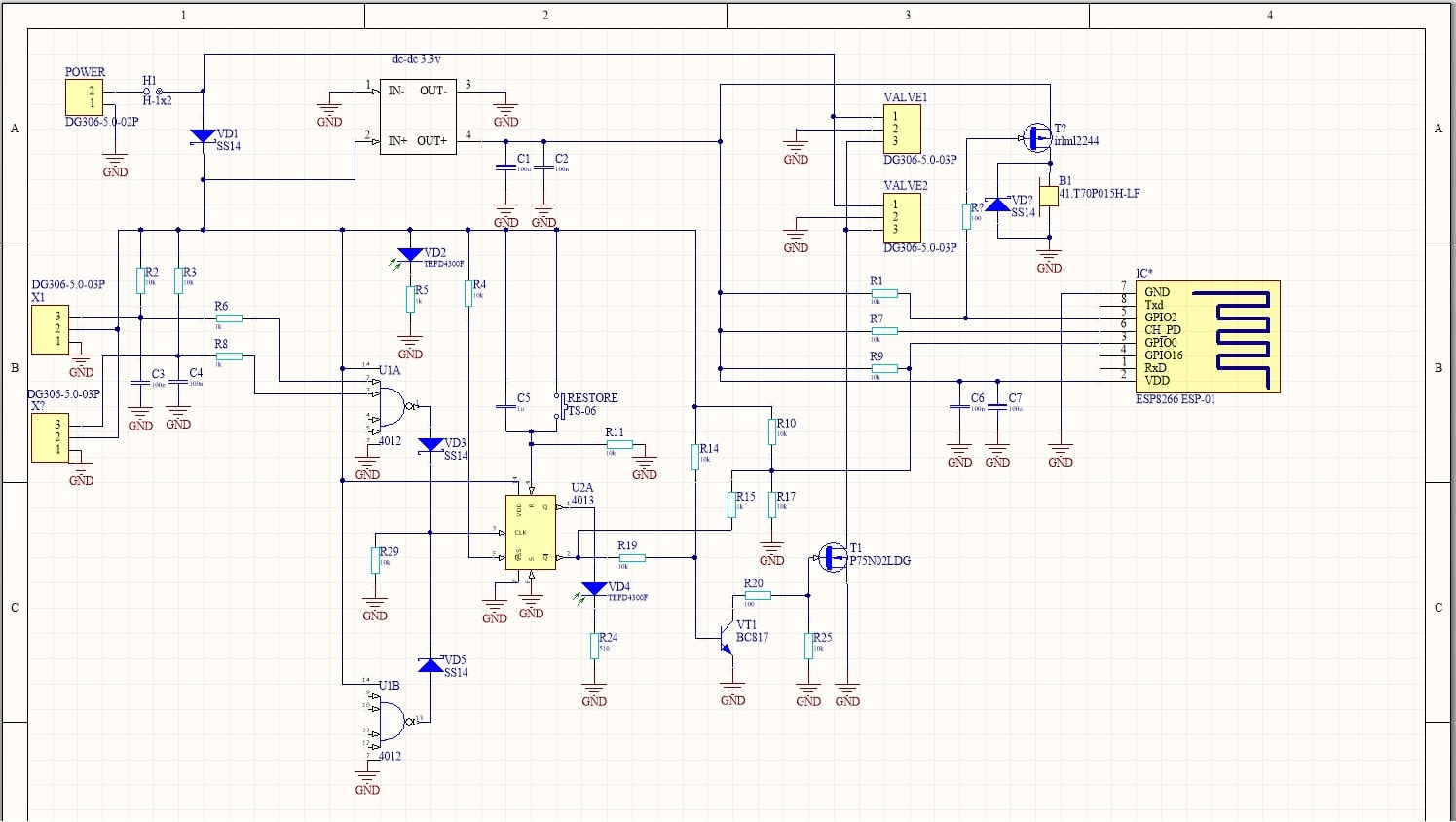The image size is (1456, 822).
Task: Select MOSFET T1 P75N02LDG symbol
Action: 834,557
